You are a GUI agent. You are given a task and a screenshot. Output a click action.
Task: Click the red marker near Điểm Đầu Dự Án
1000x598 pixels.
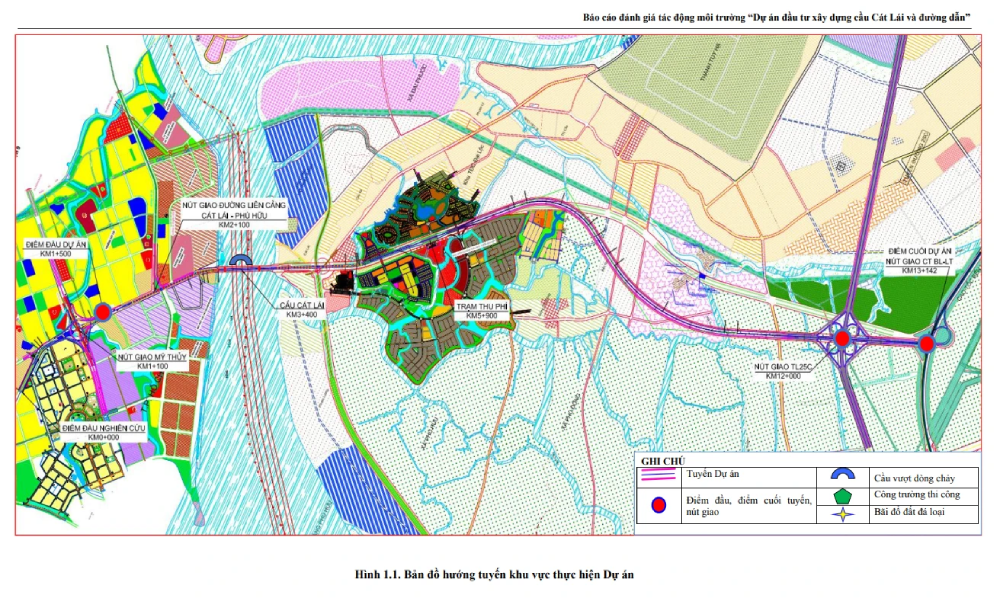pos(103,313)
